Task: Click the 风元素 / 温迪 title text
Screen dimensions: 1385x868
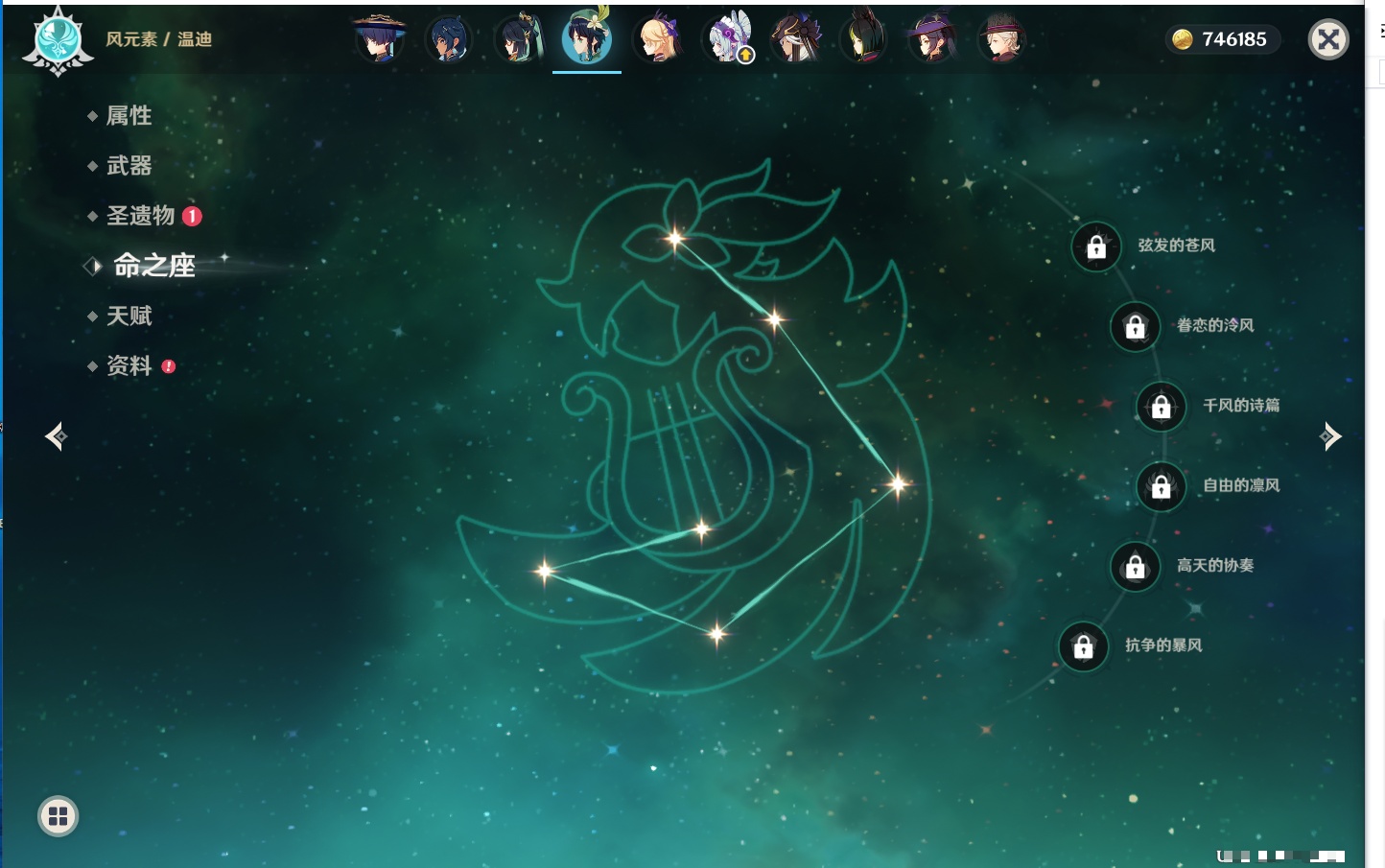Action: (158, 39)
